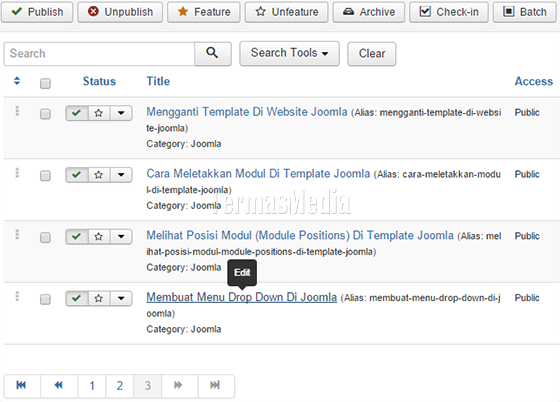The height and width of the screenshot is (402, 560).
Task: Select checkbox for Melihat Posisi Modul article
Action: [45, 237]
